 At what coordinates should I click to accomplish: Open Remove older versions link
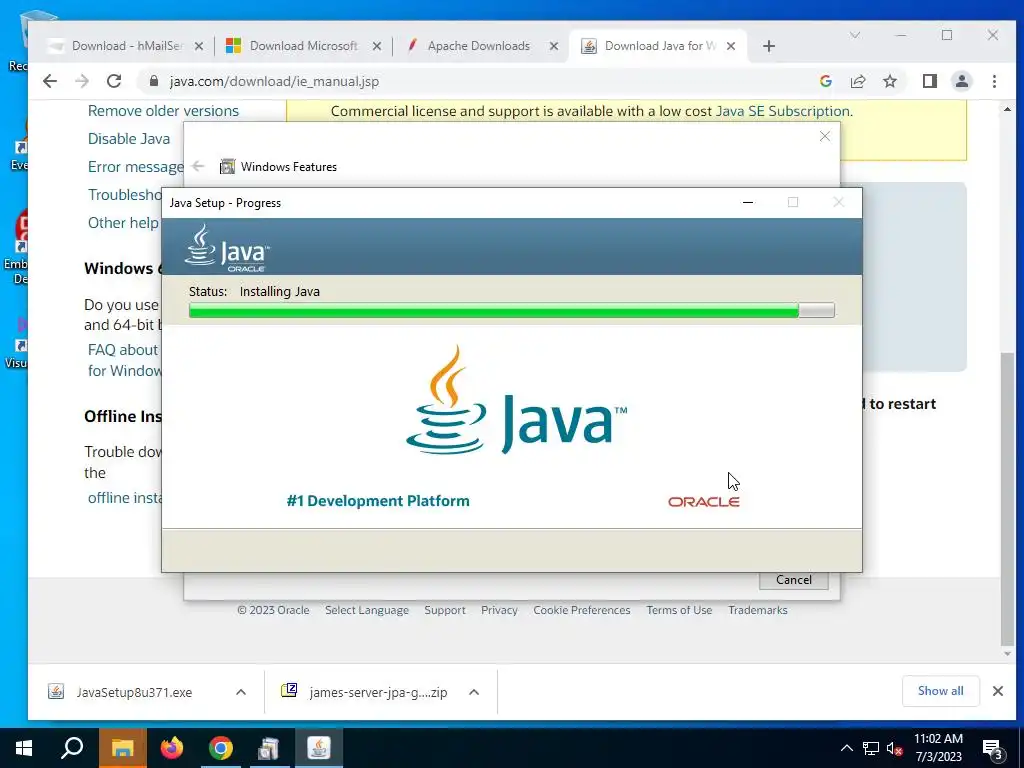click(163, 111)
